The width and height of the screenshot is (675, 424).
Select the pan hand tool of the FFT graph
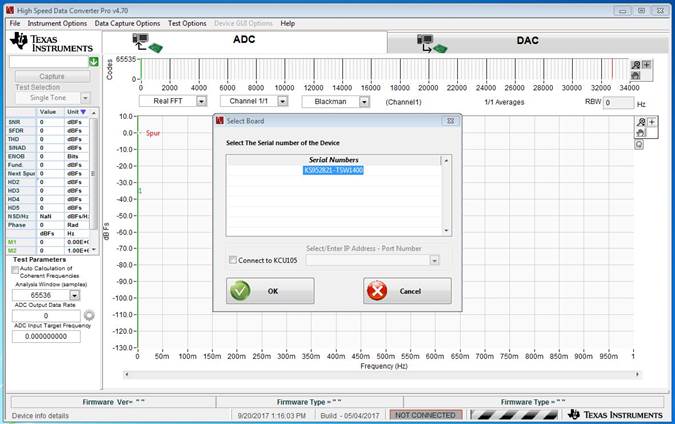641,133
